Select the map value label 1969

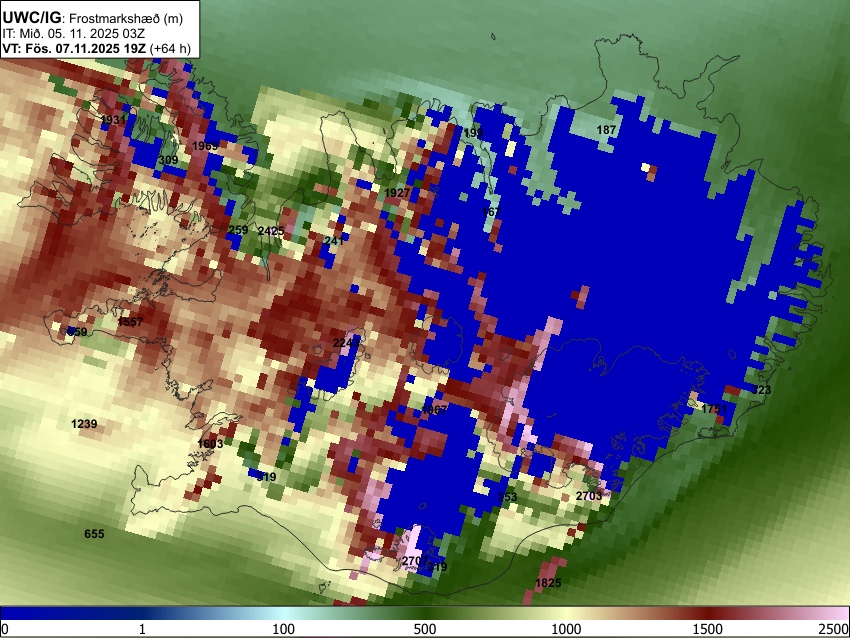tap(205, 146)
